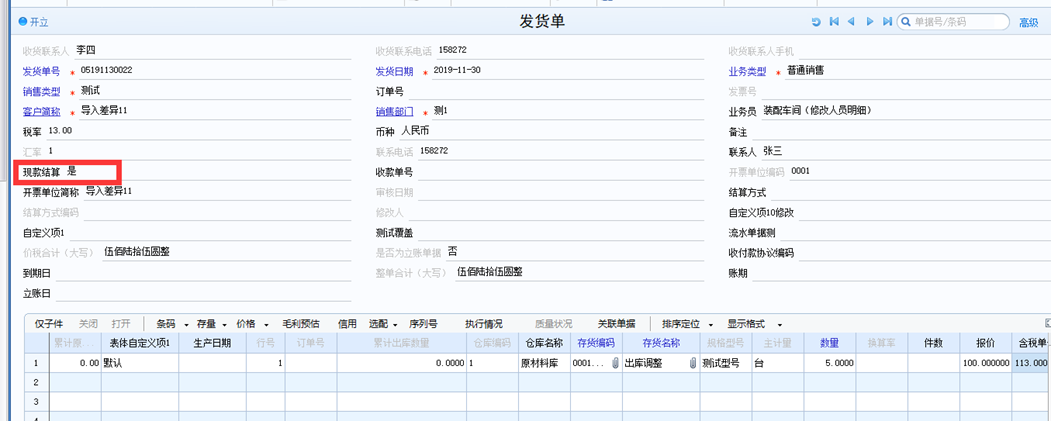Screen dimensions: 1051x421
Task: Open the 销售类型 field link
Action: [42, 92]
